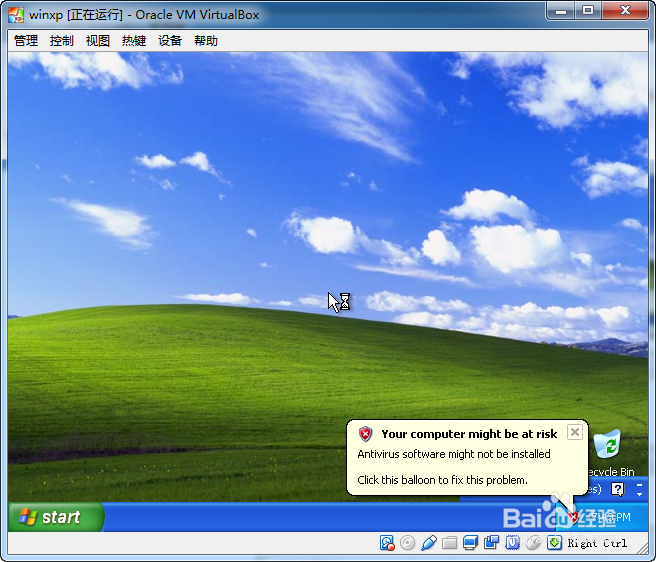Click the VirtualBox window title icon

(16, 15)
